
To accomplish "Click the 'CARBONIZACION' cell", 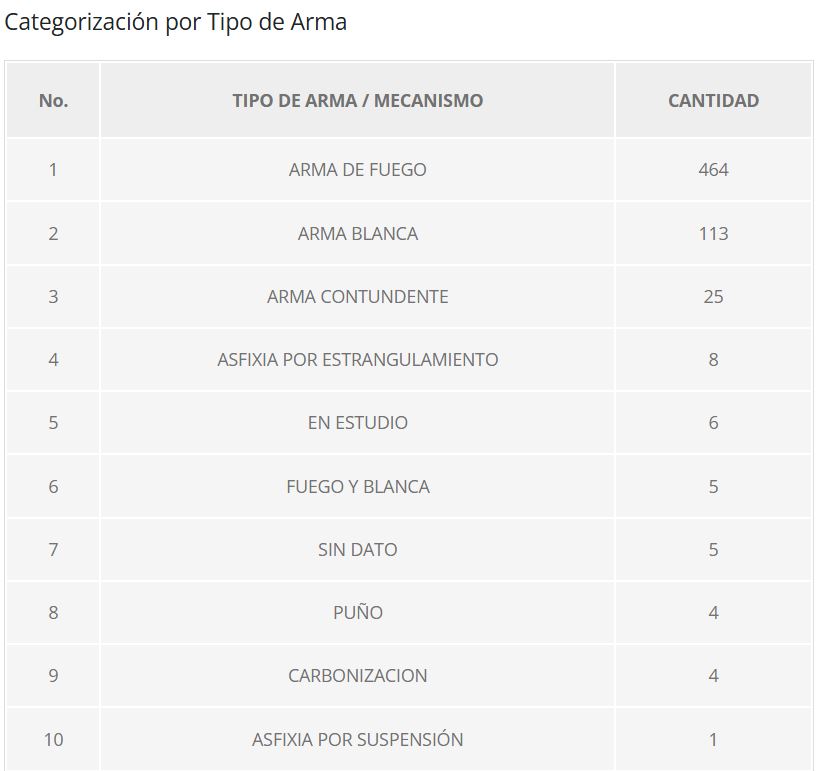I will click(357, 676).
